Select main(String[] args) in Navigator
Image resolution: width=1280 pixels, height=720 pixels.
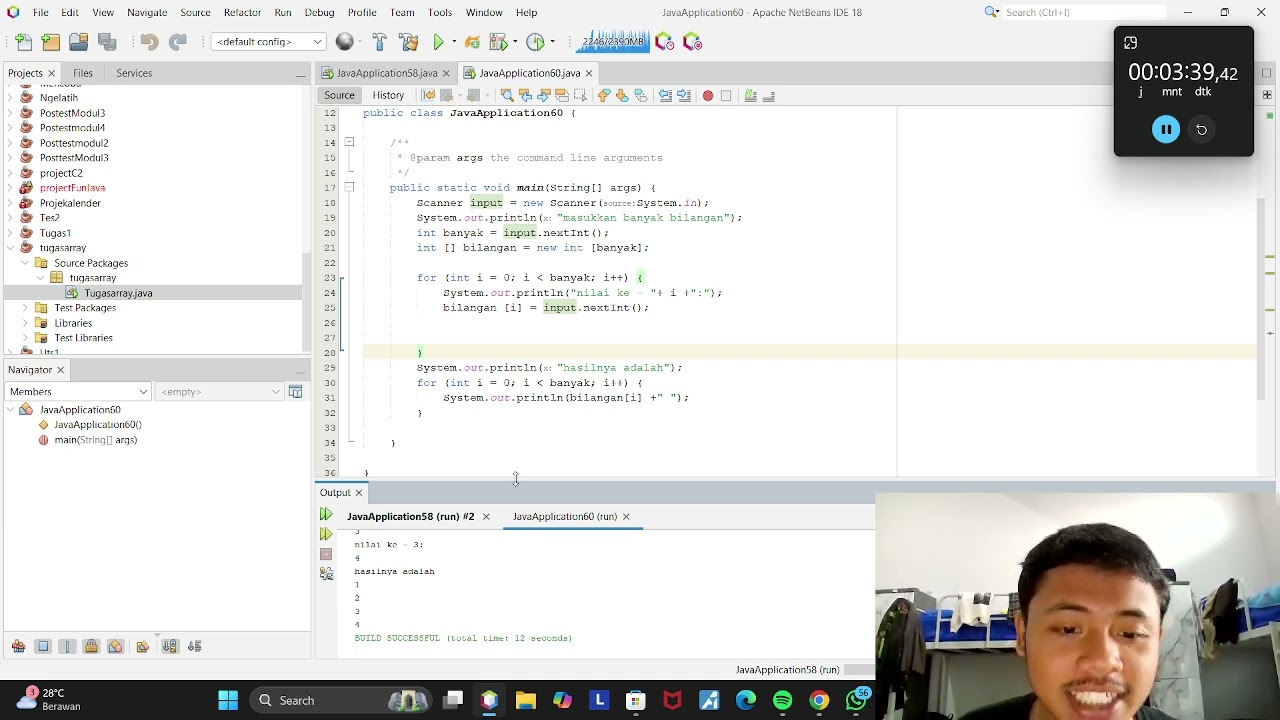pyautogui.click(x=95, y=440)
